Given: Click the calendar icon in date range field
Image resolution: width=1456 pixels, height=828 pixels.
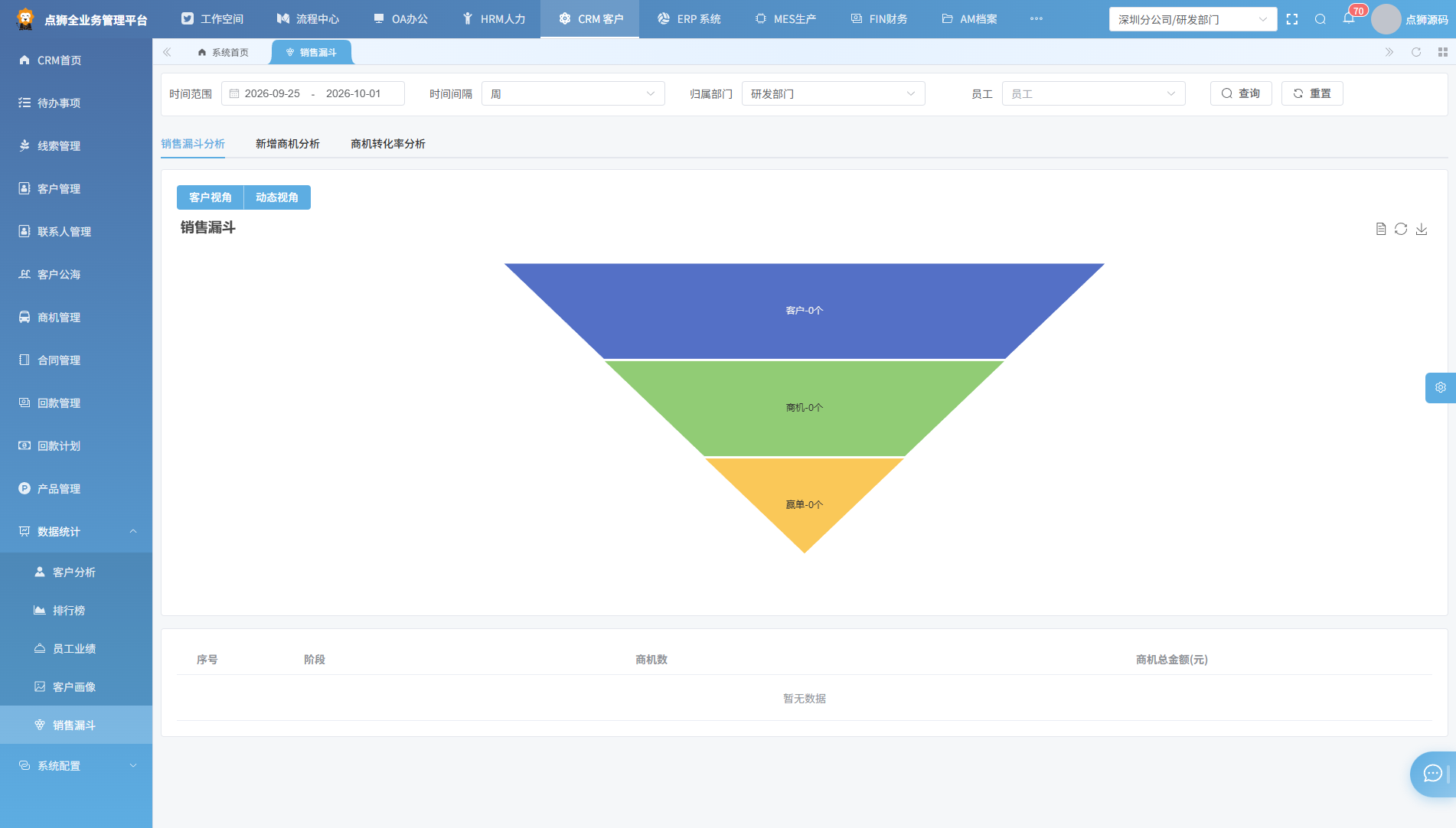Looking at the screenshot, I should [x=234, y=93].
